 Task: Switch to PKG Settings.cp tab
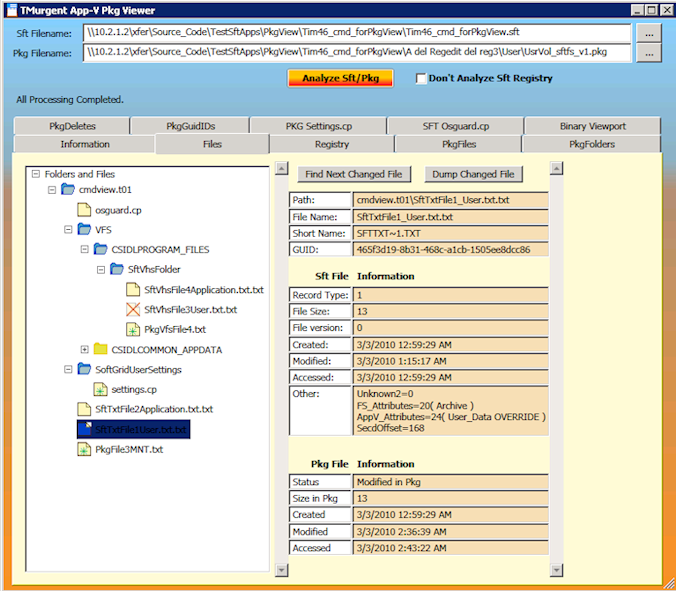pyautogui.click(x=319, y=126)
